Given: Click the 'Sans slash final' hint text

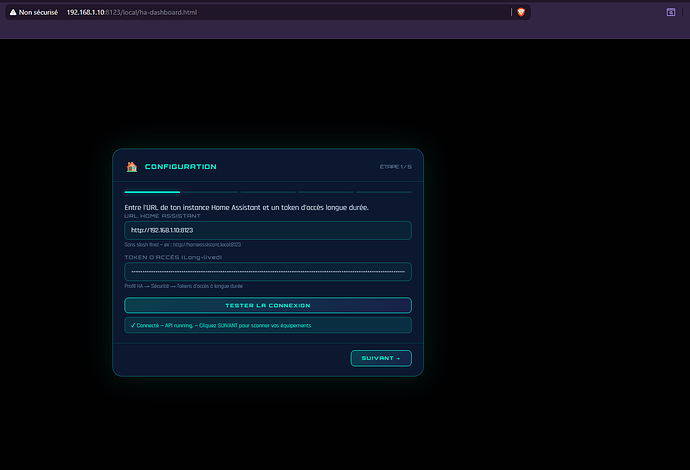Looking at the screenshot, I should coord(183,245).
